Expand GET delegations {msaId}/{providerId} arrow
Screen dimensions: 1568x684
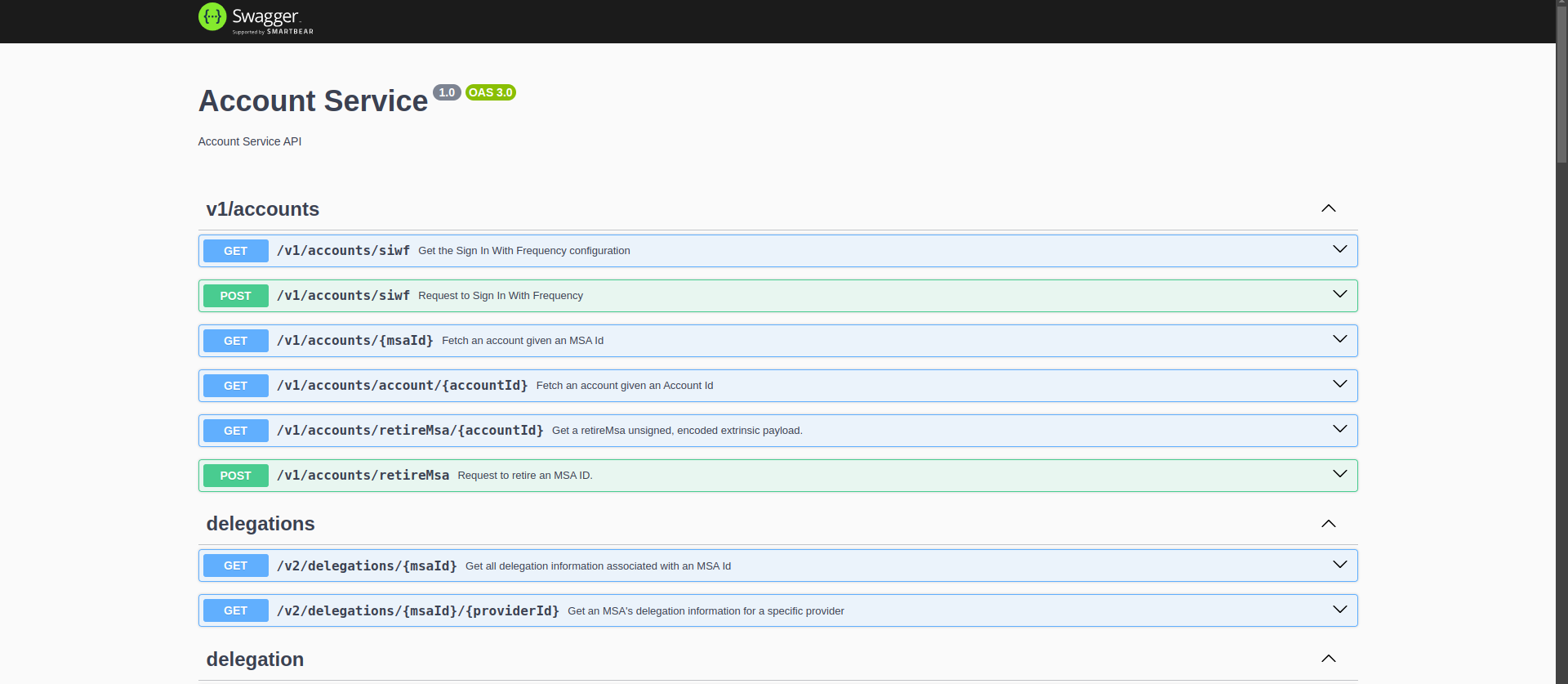(1340, 610)
